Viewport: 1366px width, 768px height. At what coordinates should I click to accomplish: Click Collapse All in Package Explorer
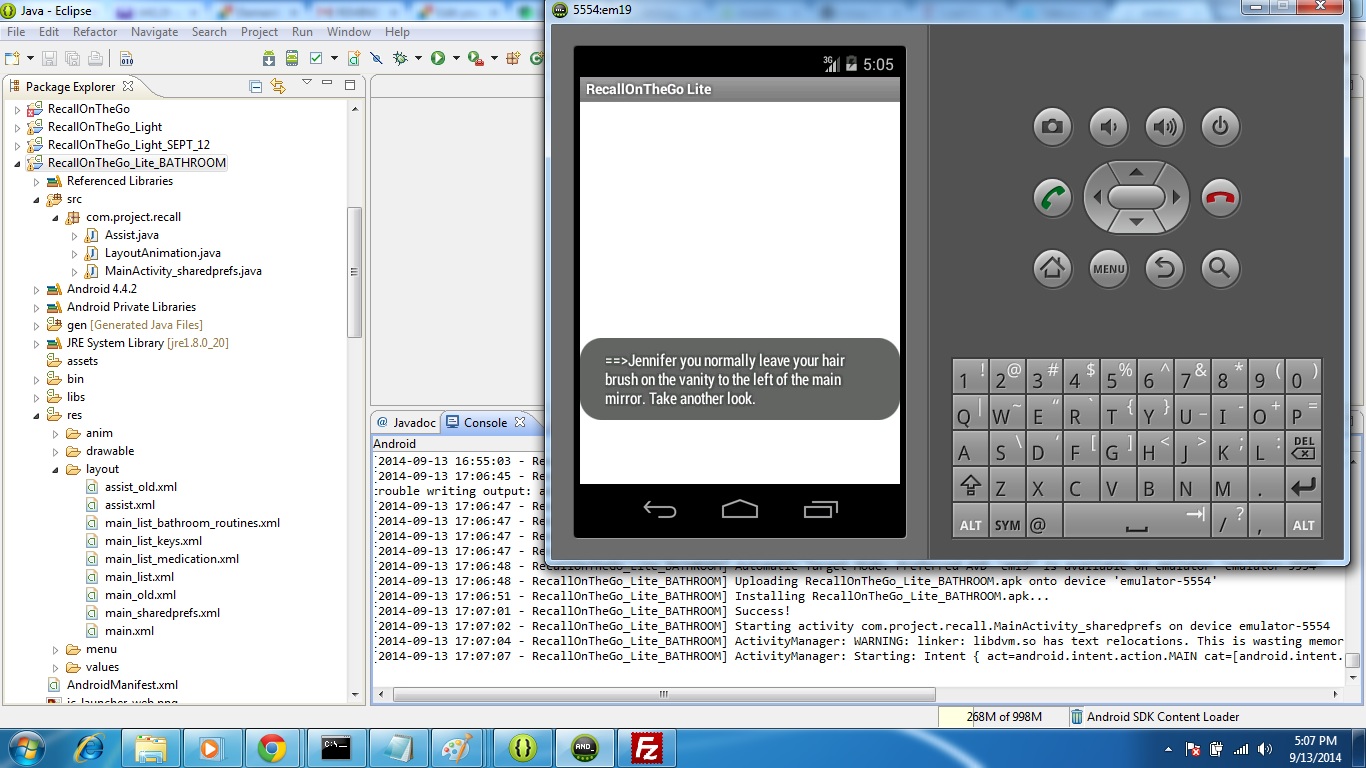(256, 87)
